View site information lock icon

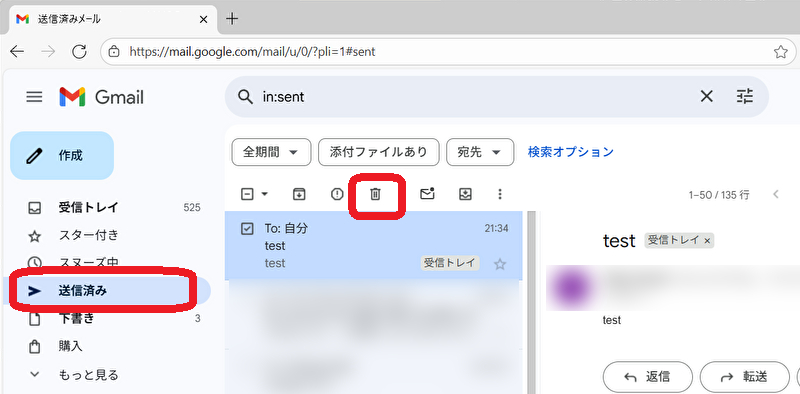(x=114, y=52)
